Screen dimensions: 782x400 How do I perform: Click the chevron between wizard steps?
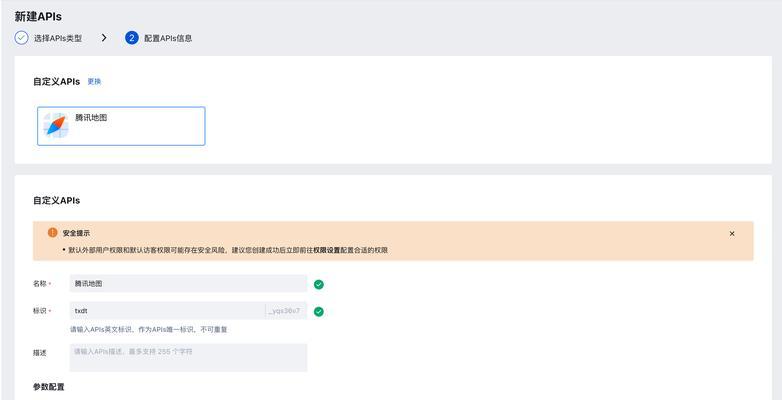[104, 38]
